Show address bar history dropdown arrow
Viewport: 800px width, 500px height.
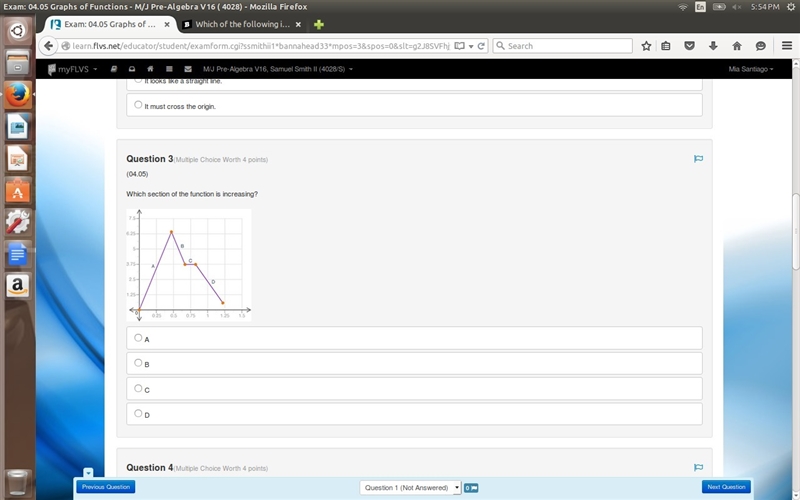471,46
